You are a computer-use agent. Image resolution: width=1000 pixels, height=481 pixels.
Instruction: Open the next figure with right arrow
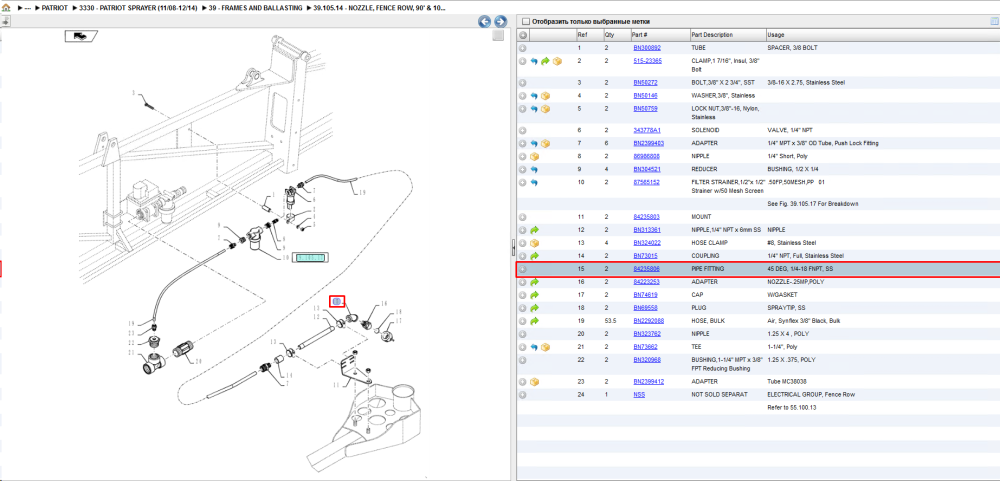tap(501, 22)
